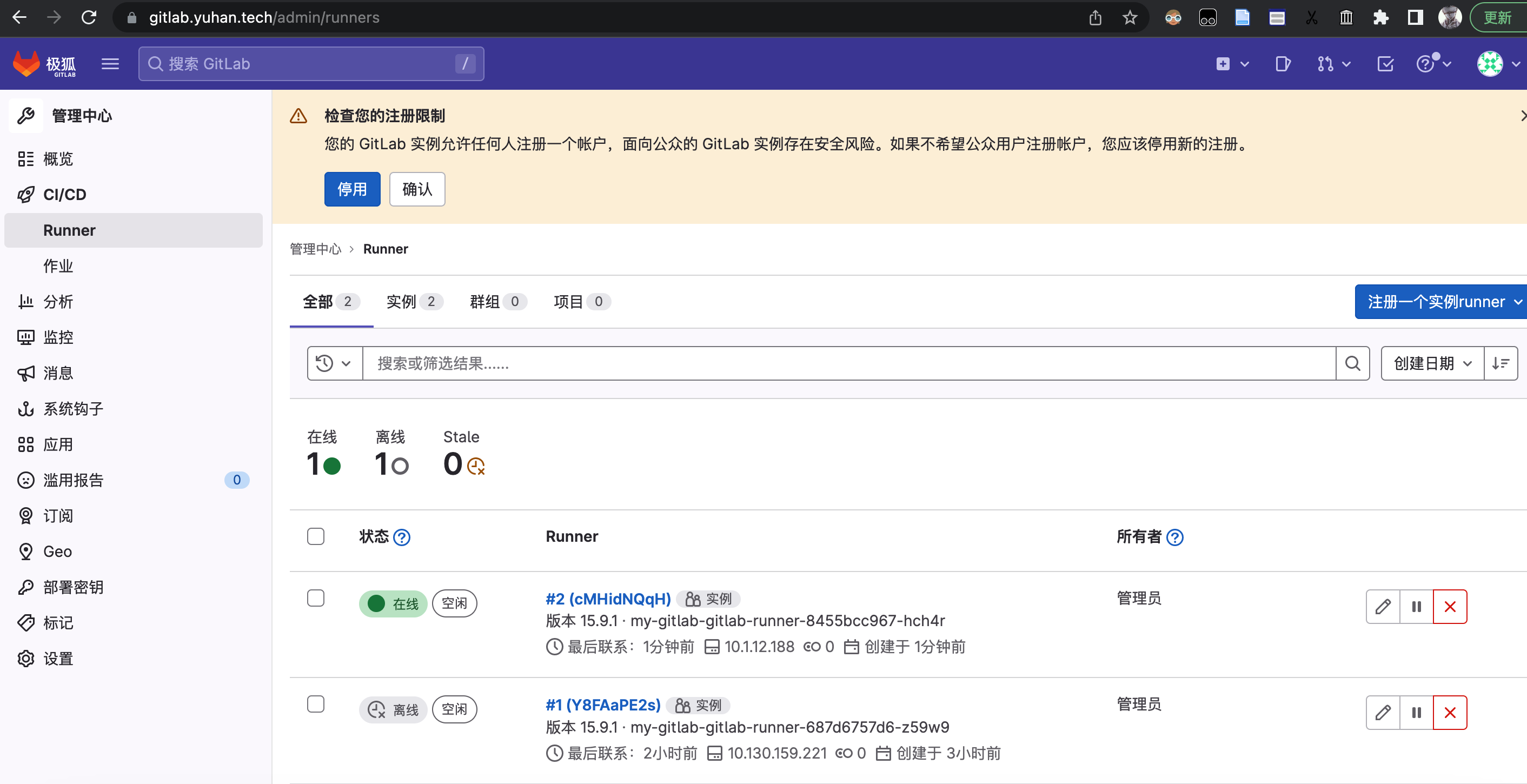
Task: Open Geo in sidebar
Action: pyautogui.click(x=134, y=551)
